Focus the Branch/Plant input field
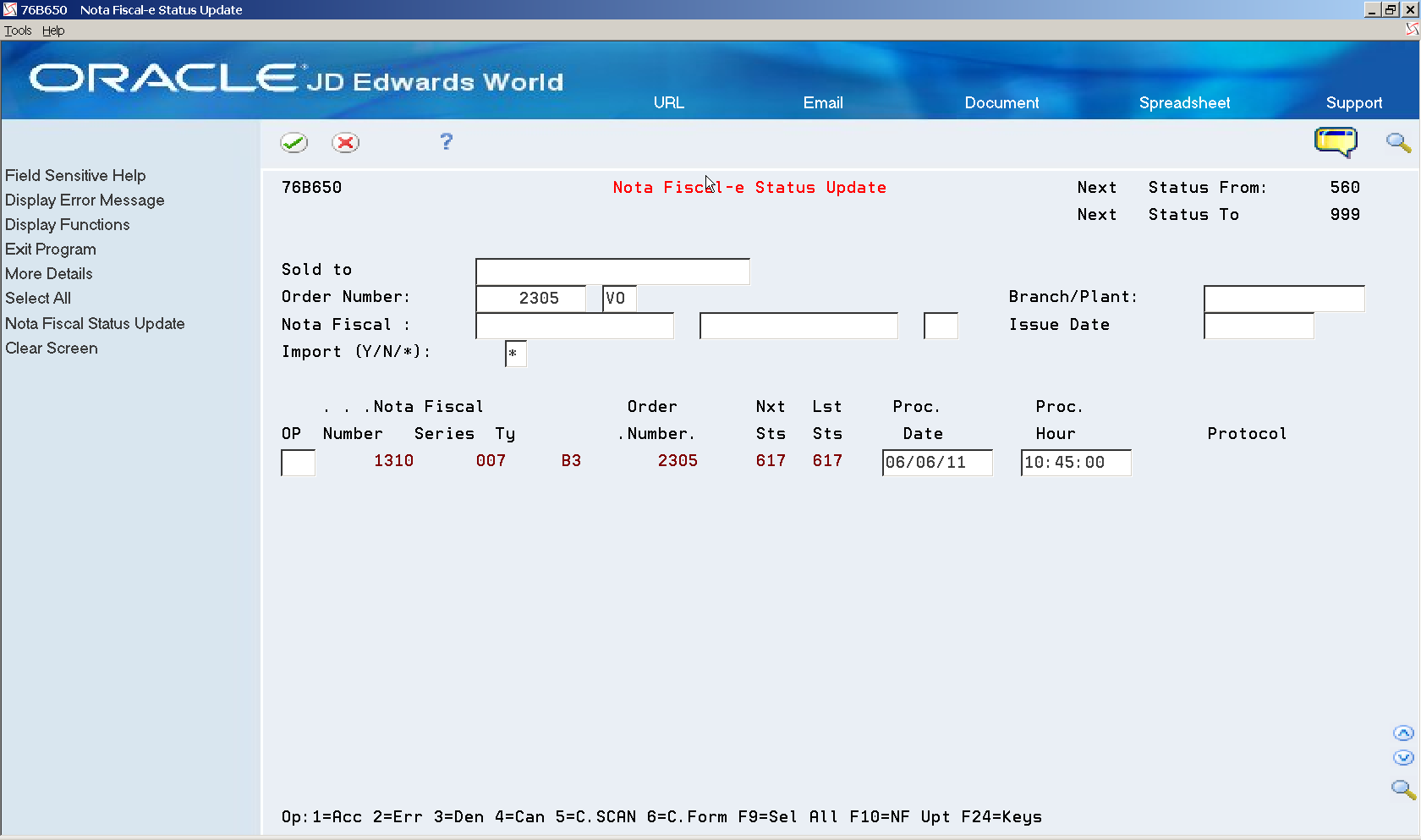Viewport: 1421px width, 840px height. click(x=1284, y=299)
